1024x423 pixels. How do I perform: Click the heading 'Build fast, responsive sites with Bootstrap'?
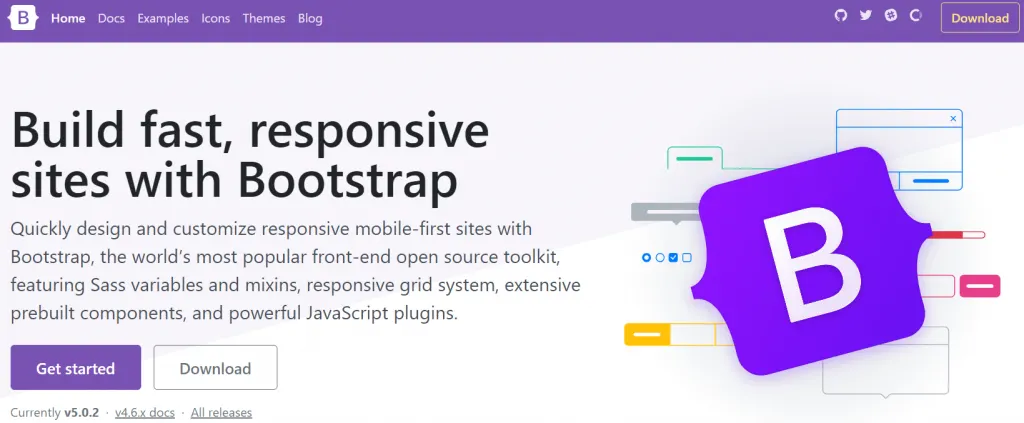click(250, 156)
